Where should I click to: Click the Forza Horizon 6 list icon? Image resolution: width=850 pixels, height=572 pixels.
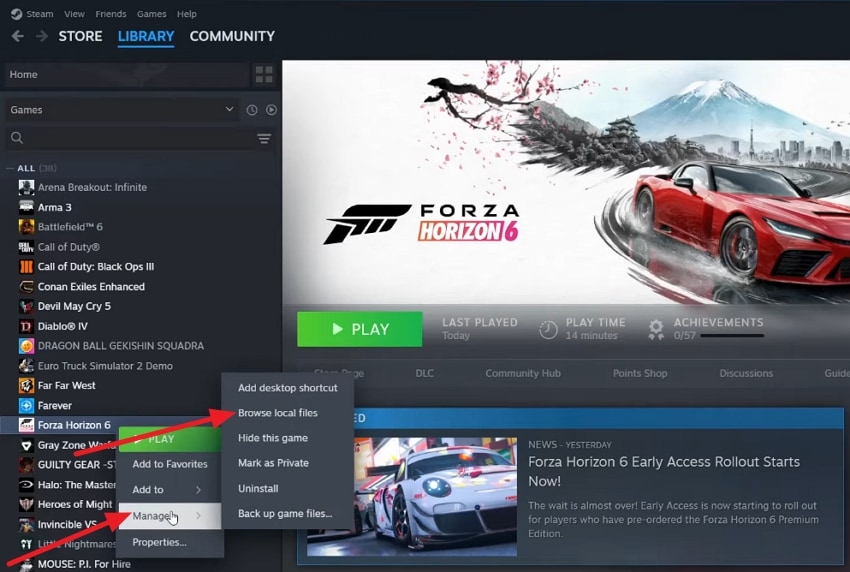click(26, 425)
